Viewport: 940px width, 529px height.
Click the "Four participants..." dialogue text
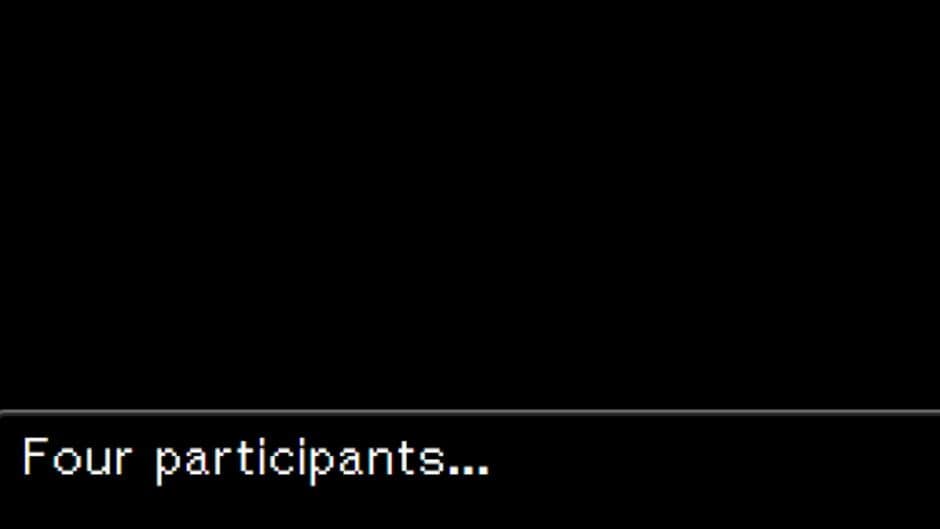(x=256, y=460)
